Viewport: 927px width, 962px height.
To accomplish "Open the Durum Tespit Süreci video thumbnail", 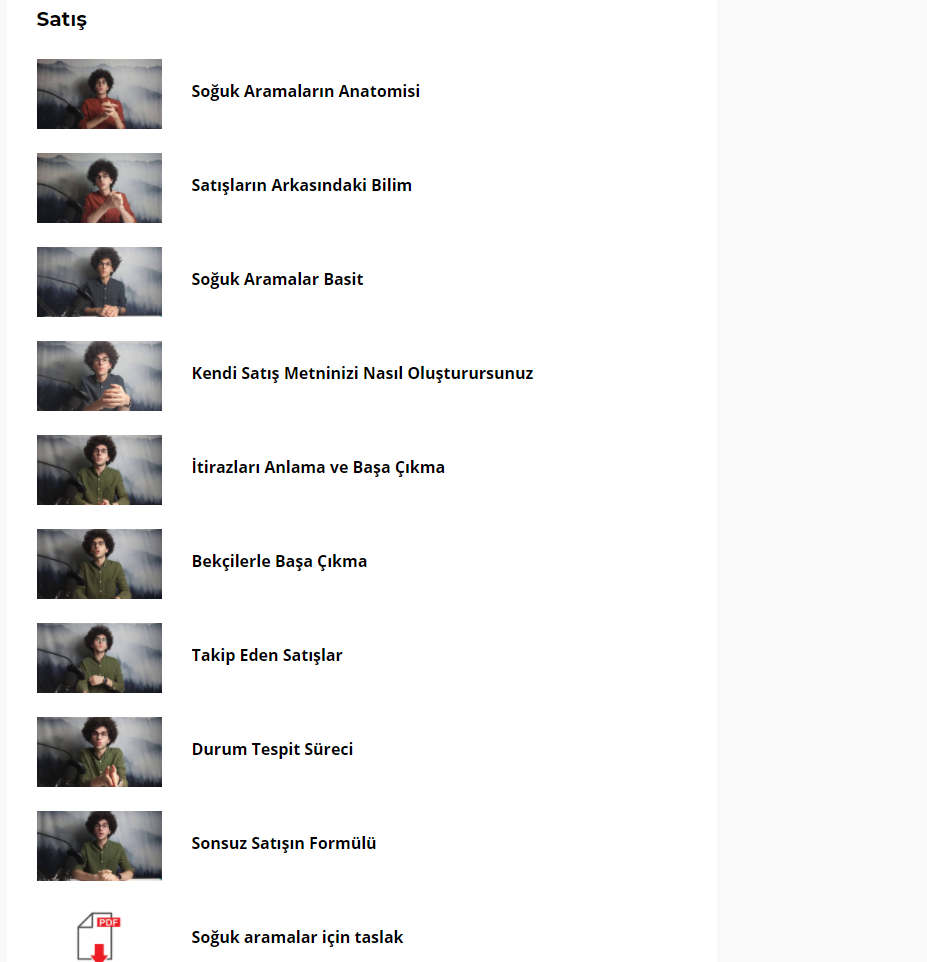I will (99, 752).
